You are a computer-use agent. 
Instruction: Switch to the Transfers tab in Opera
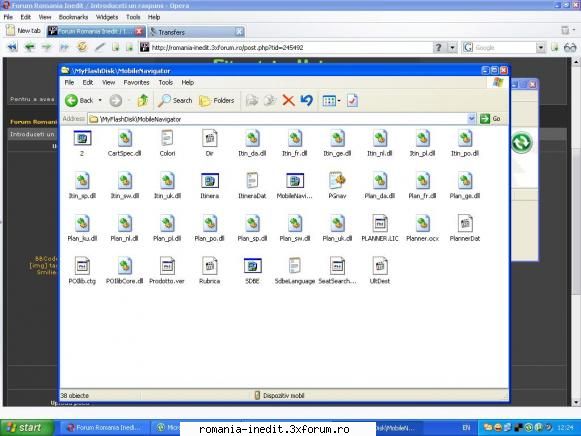[x=196, y=32]
